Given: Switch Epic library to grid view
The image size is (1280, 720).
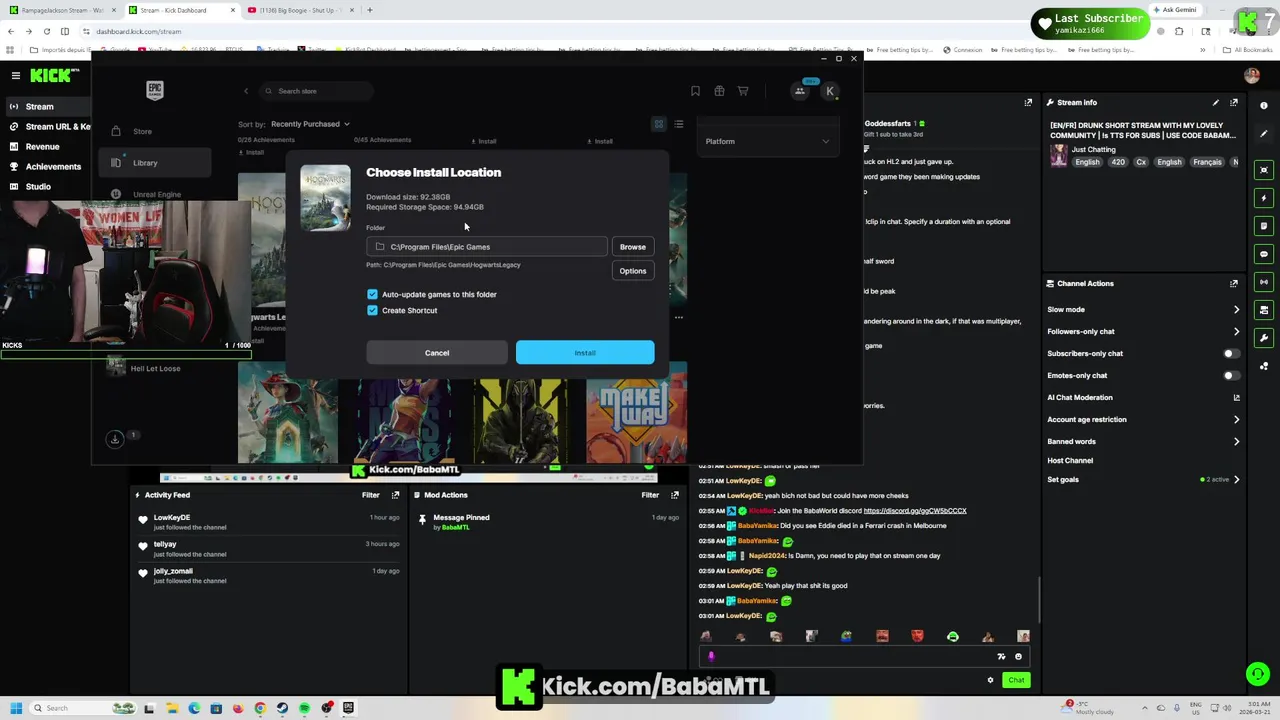Looking at the screenshot, I should pos(659,124).
